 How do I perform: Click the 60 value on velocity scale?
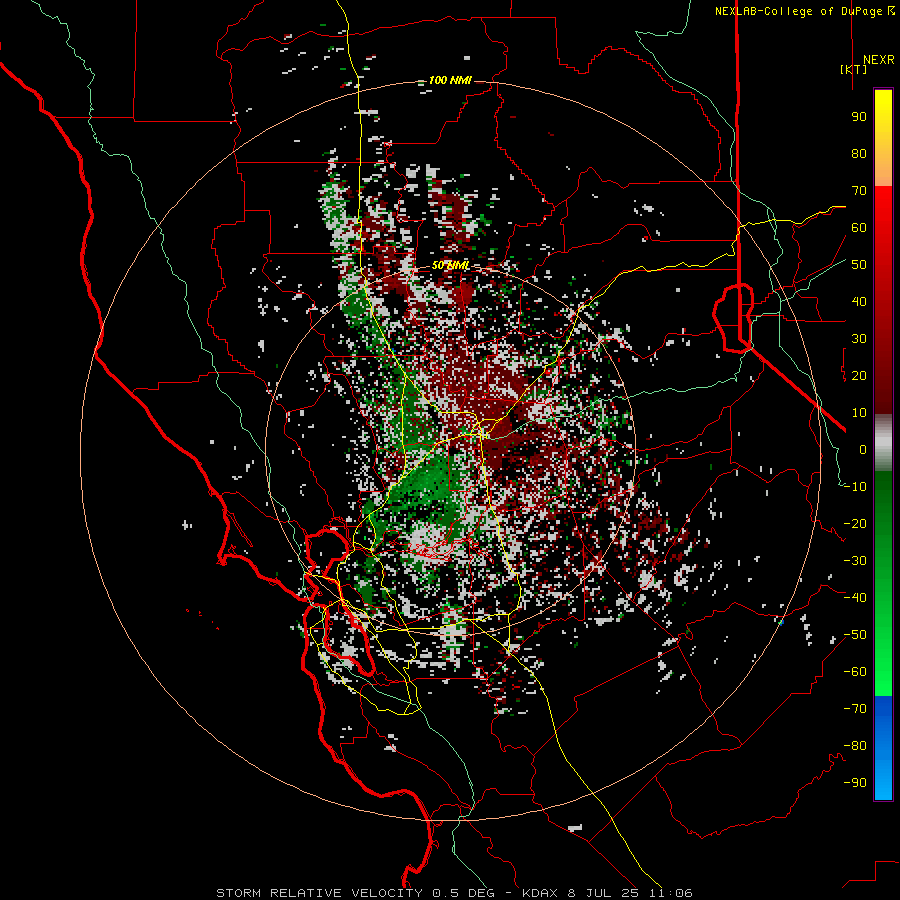click(859, 228)
